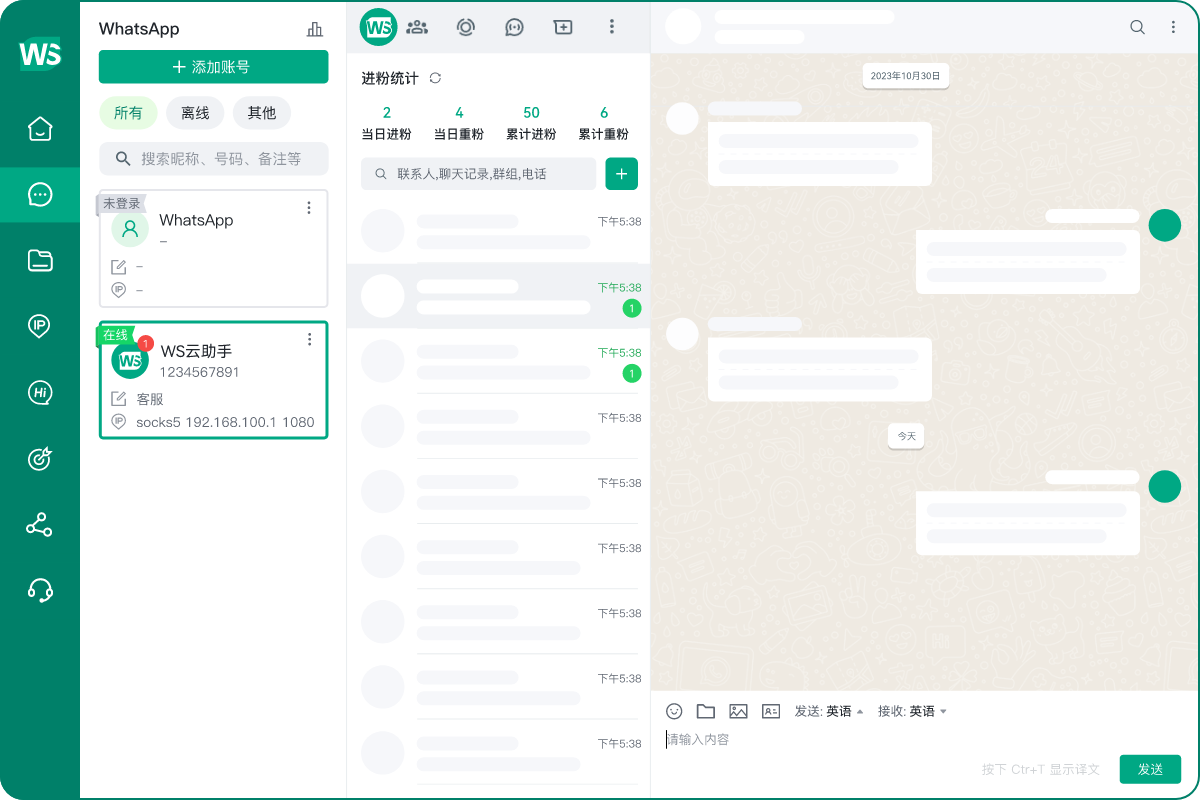Click the add-window plus tab icon
1200x800 pixels.
pos(563,27)
